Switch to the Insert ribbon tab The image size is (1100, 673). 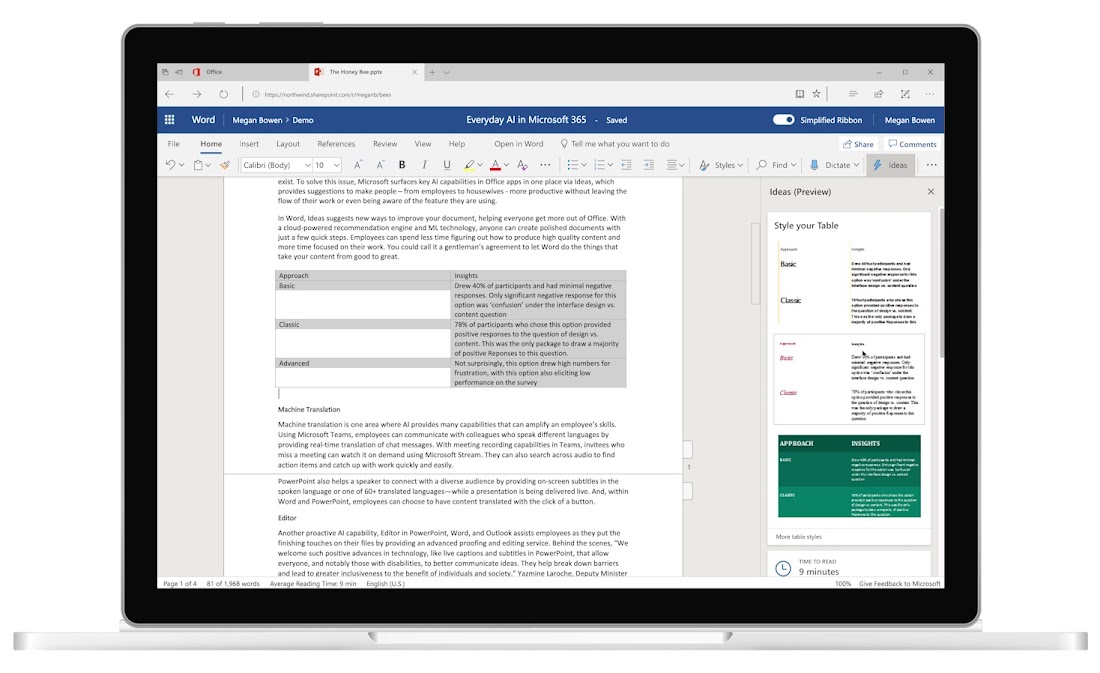[x=248, y=143]
